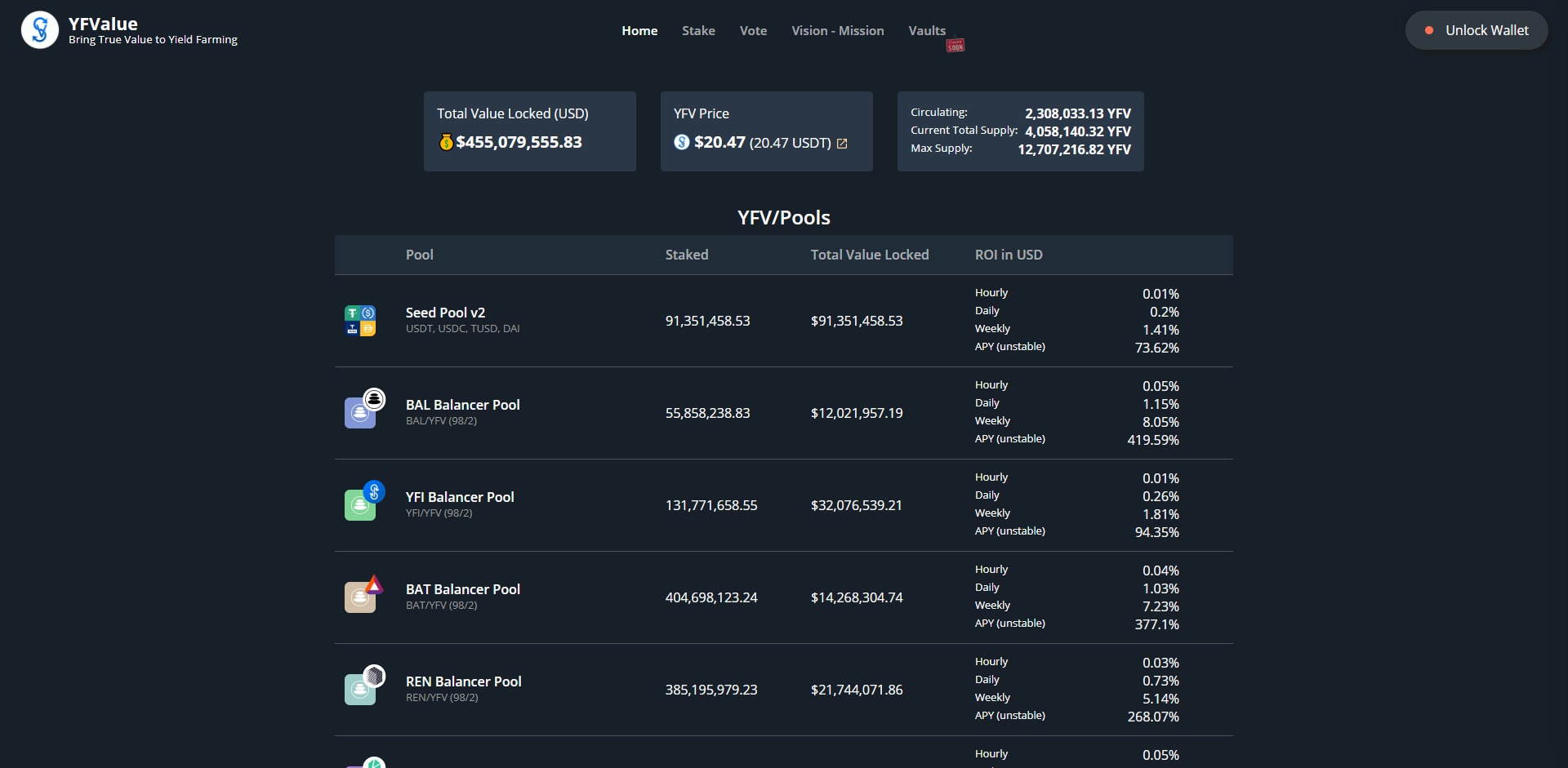Viewport: 1568px width, 768px height.
Task: Click Seed Pool weekly ROI 1.41%
Action: point(1160,330)
